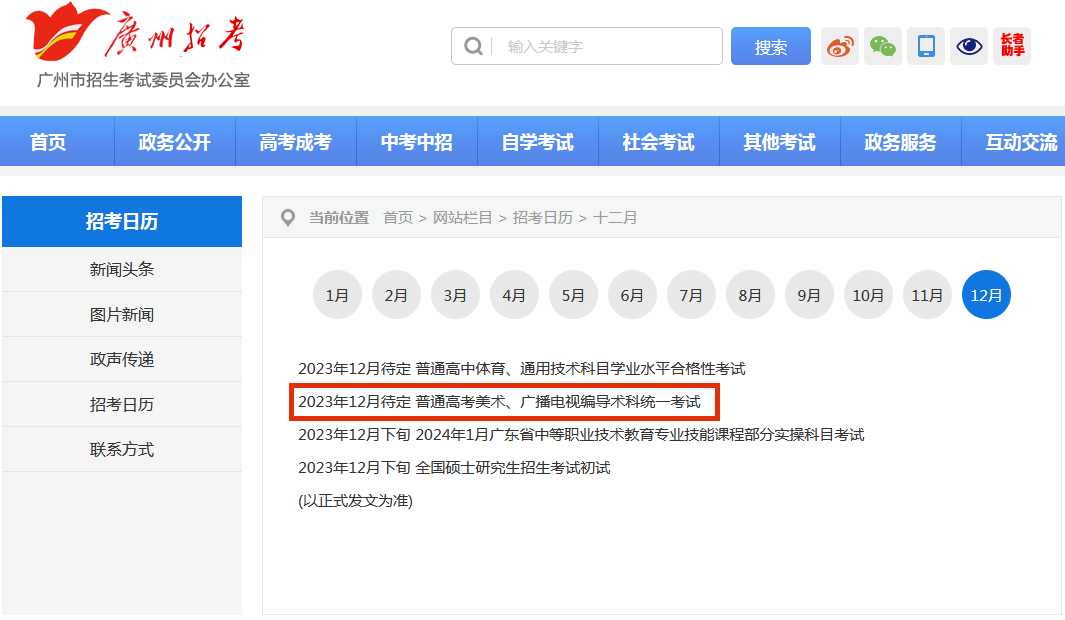
Task: Open 新闻头条 in the left sidebar
Action: [x=122, y=269]
